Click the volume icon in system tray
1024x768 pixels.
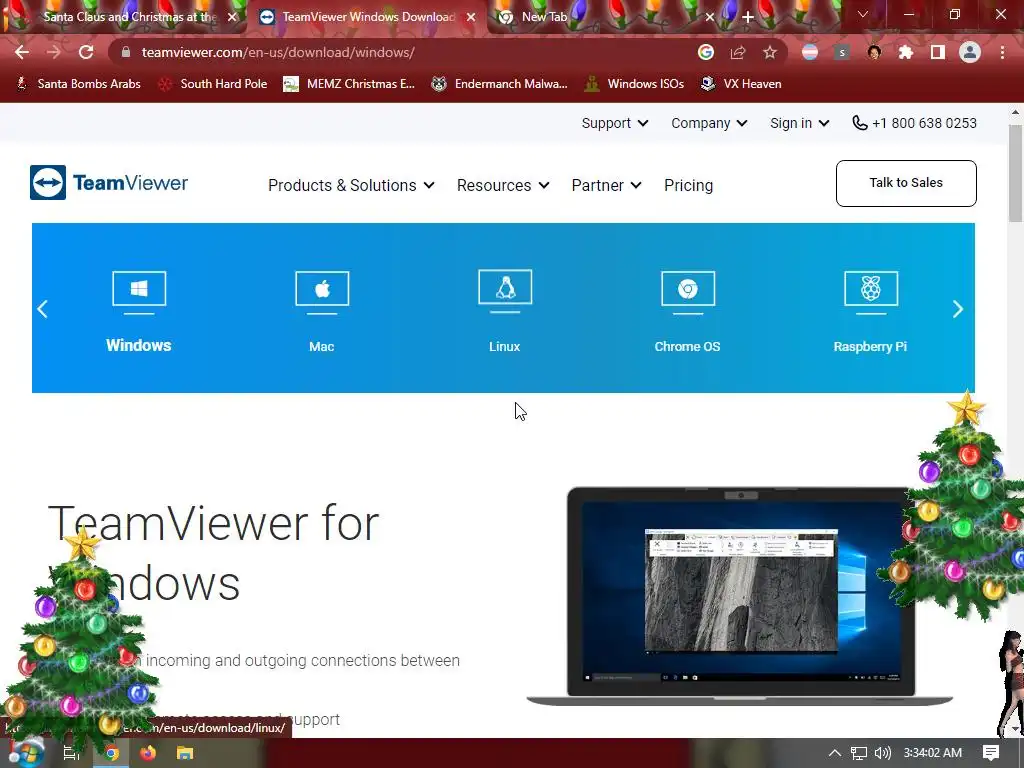tap(882, 753)
